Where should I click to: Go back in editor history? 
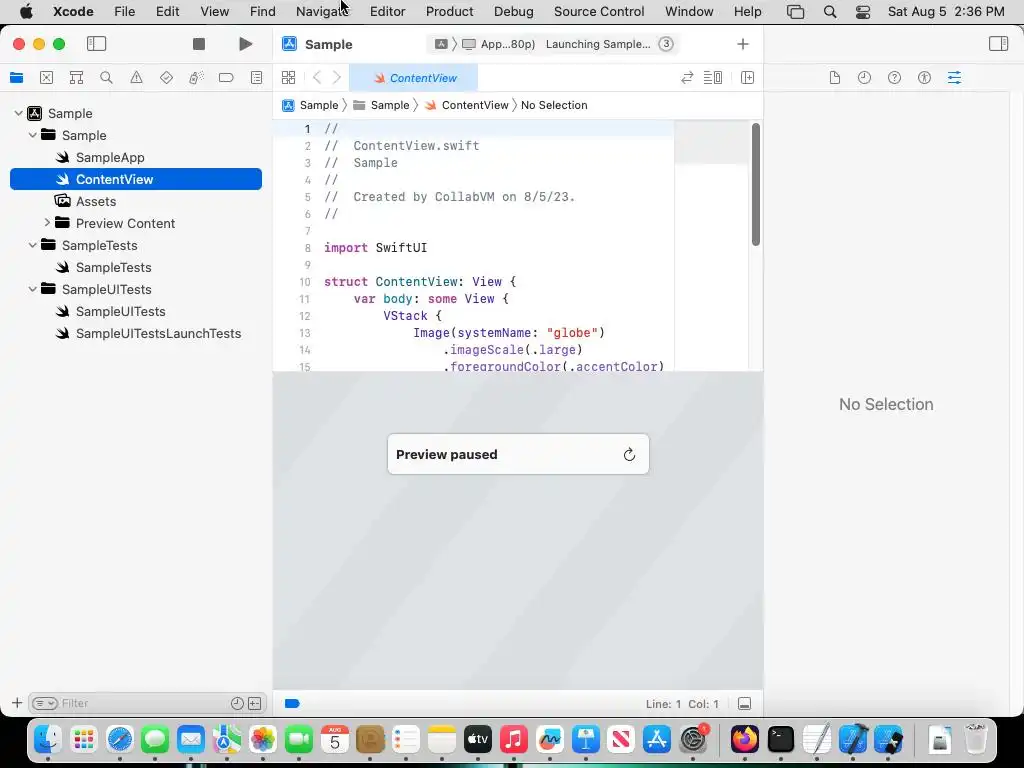click(x=317, y=78)
